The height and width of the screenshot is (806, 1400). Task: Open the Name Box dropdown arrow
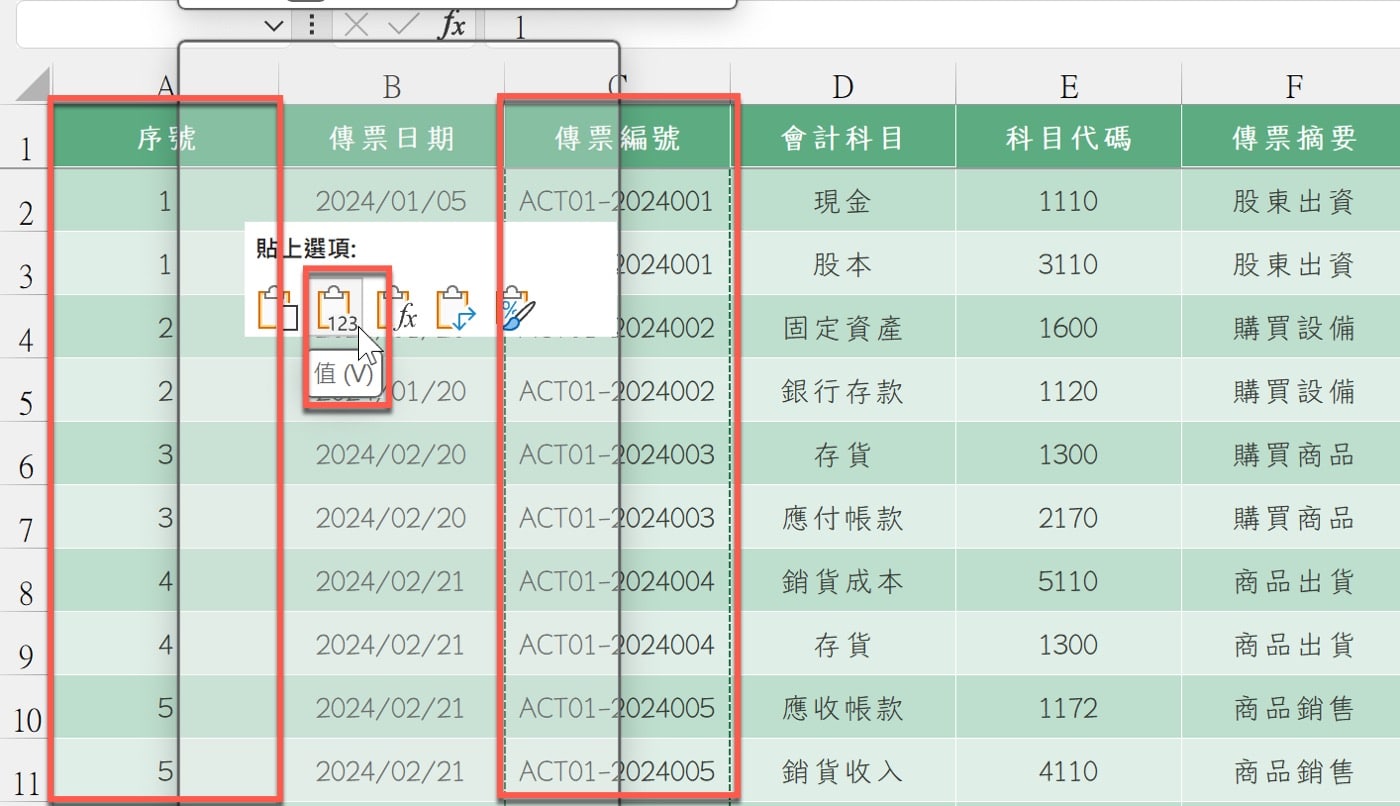275,26
